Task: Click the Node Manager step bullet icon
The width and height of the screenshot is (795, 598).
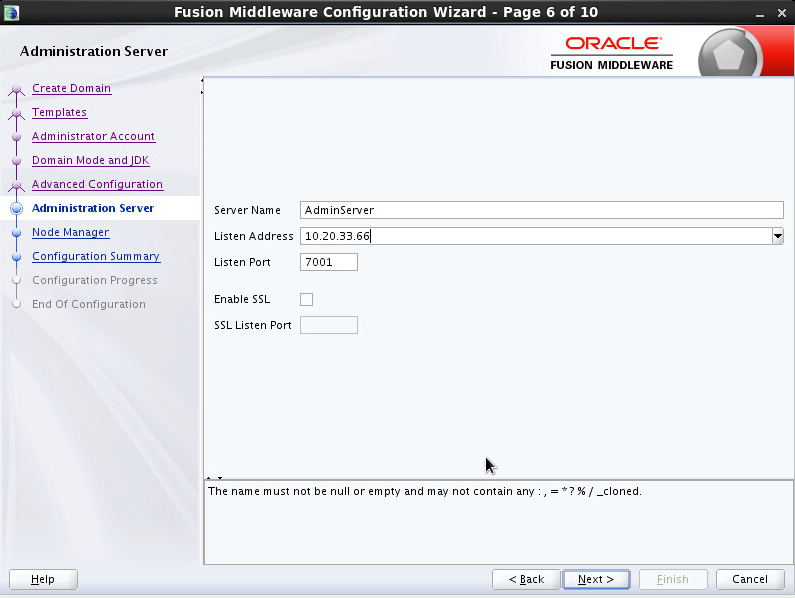Action: (16, 233)
